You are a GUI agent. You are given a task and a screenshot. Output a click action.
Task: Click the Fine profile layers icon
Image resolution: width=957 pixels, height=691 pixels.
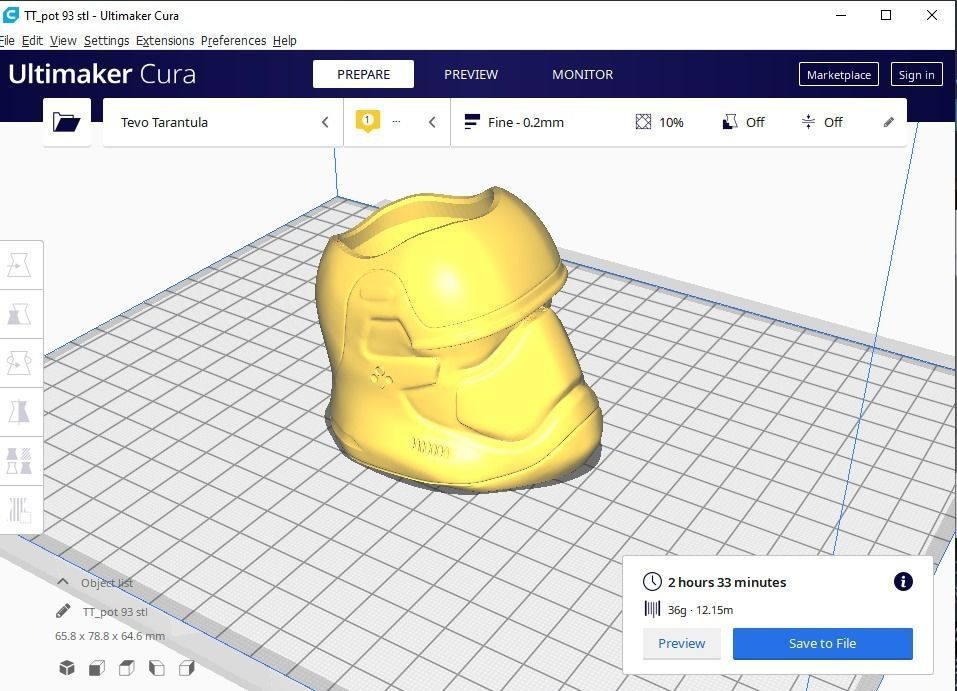(x=471, y=121)
